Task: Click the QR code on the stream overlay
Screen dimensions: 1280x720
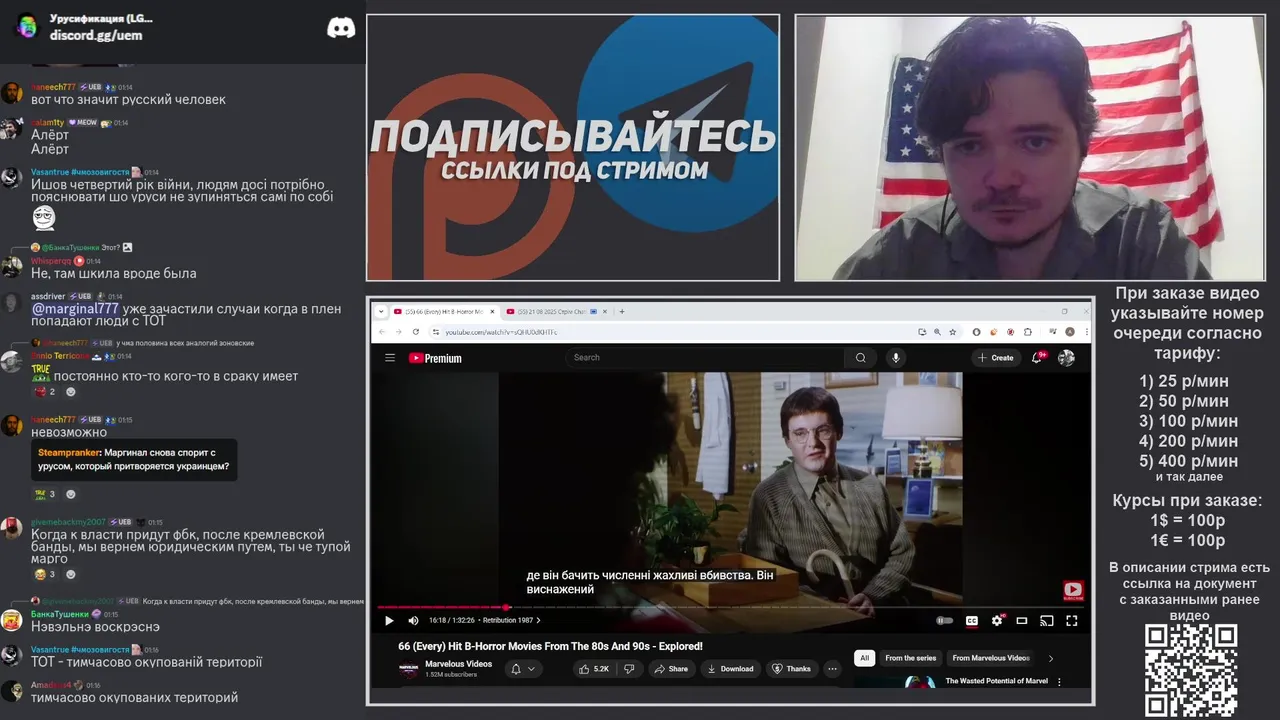Action: pyautogui.click(x=1191, y=670)
